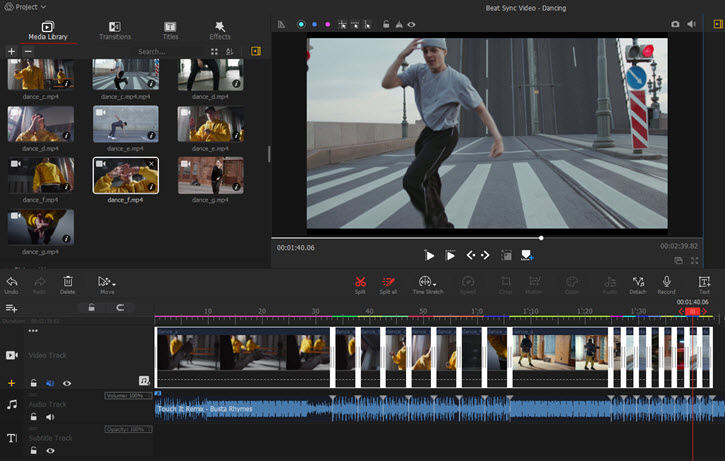
Task: Open the Effects tab
Action: click(220, 30)
